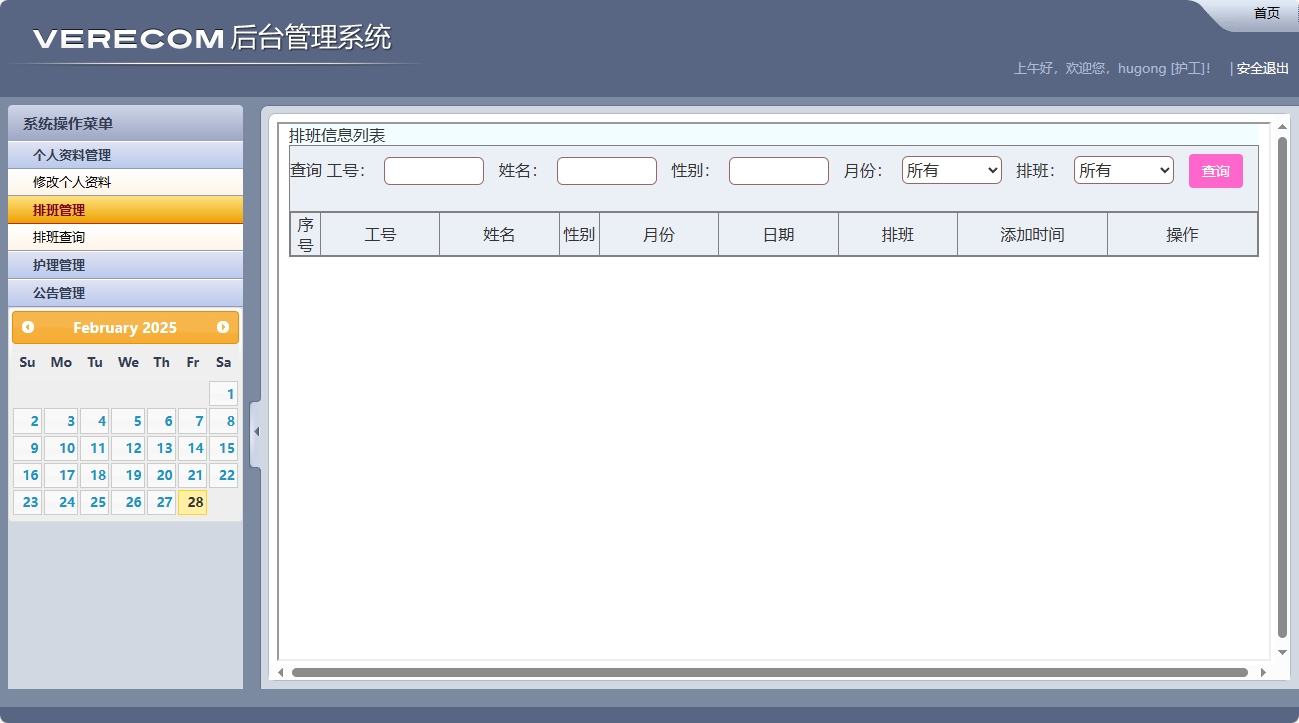Select 修改个人资料 from the sidebar menu
Screen dimensions: 1299x723
(125, 182)
